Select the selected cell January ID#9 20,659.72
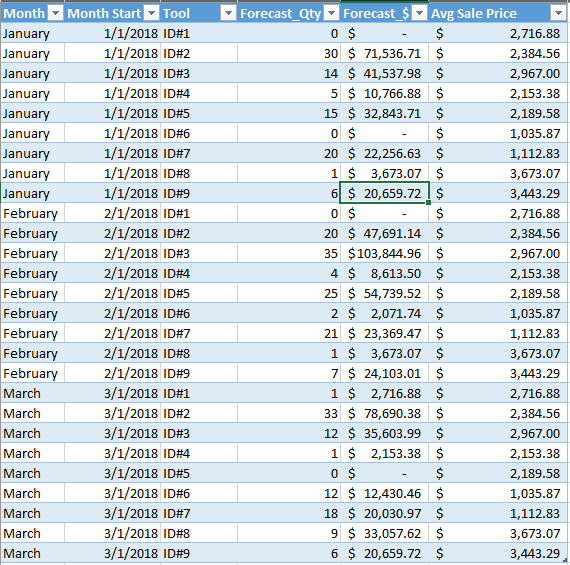This screenshot has width=570, height=565. (x=384, y=193)
